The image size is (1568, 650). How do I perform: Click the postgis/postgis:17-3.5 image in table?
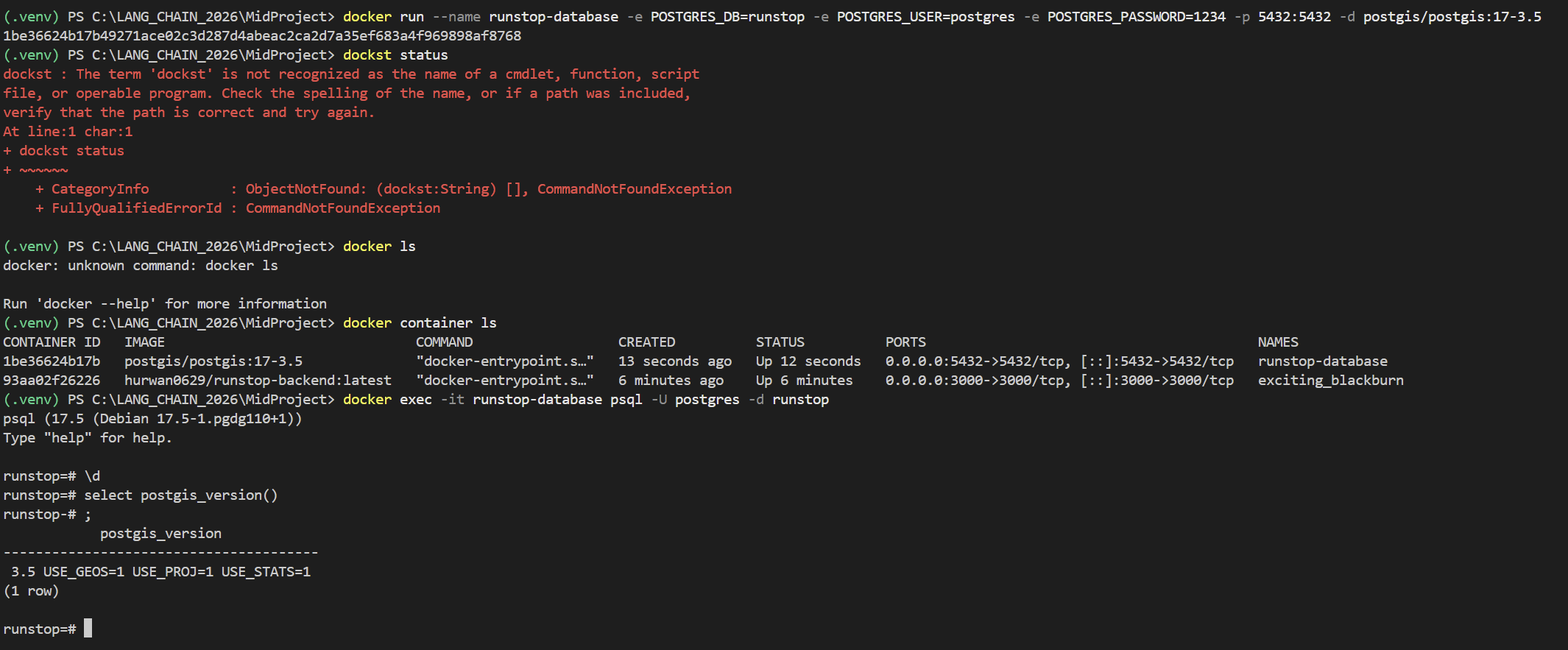213,361
